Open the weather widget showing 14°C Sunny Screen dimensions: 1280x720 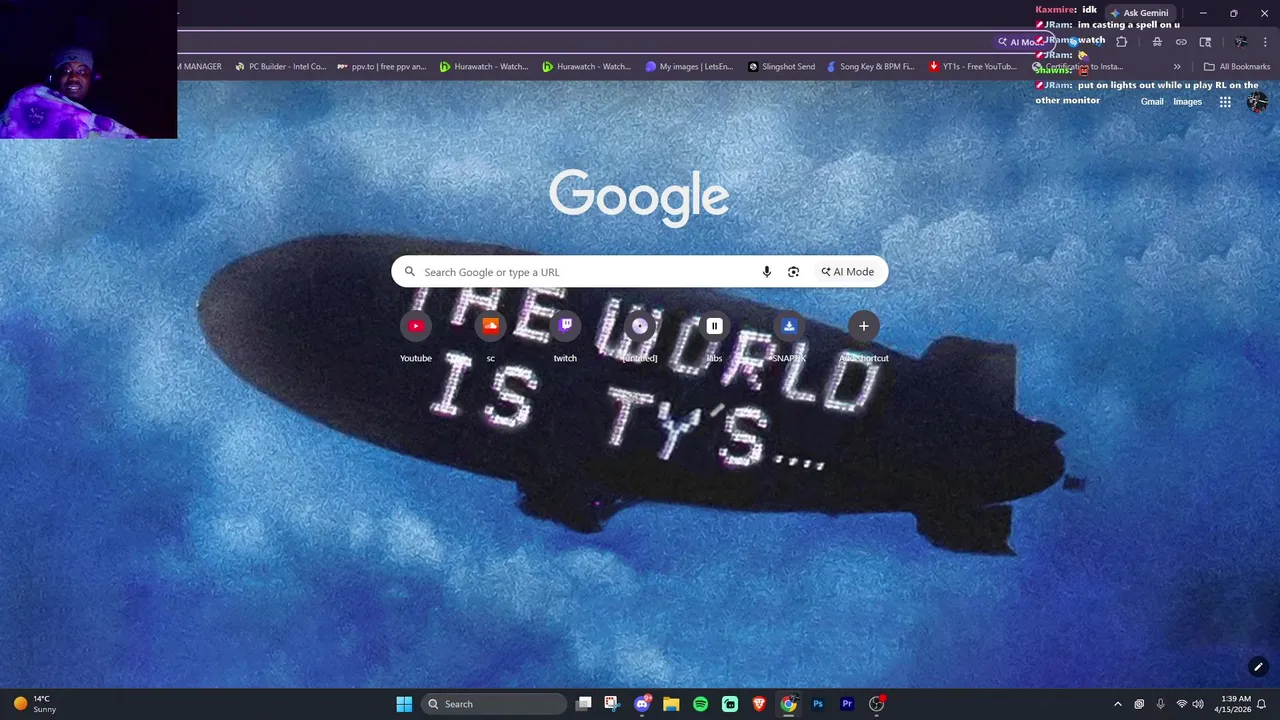(34, 704)
